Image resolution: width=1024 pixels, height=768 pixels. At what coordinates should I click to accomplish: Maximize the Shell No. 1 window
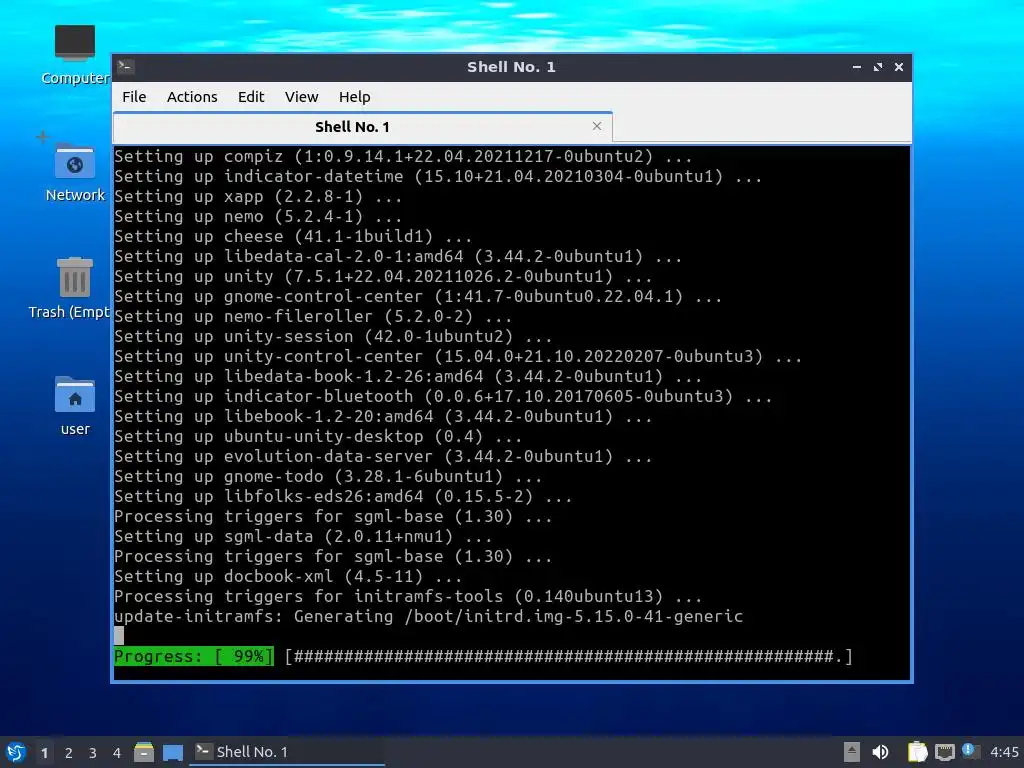click(878, 67)
